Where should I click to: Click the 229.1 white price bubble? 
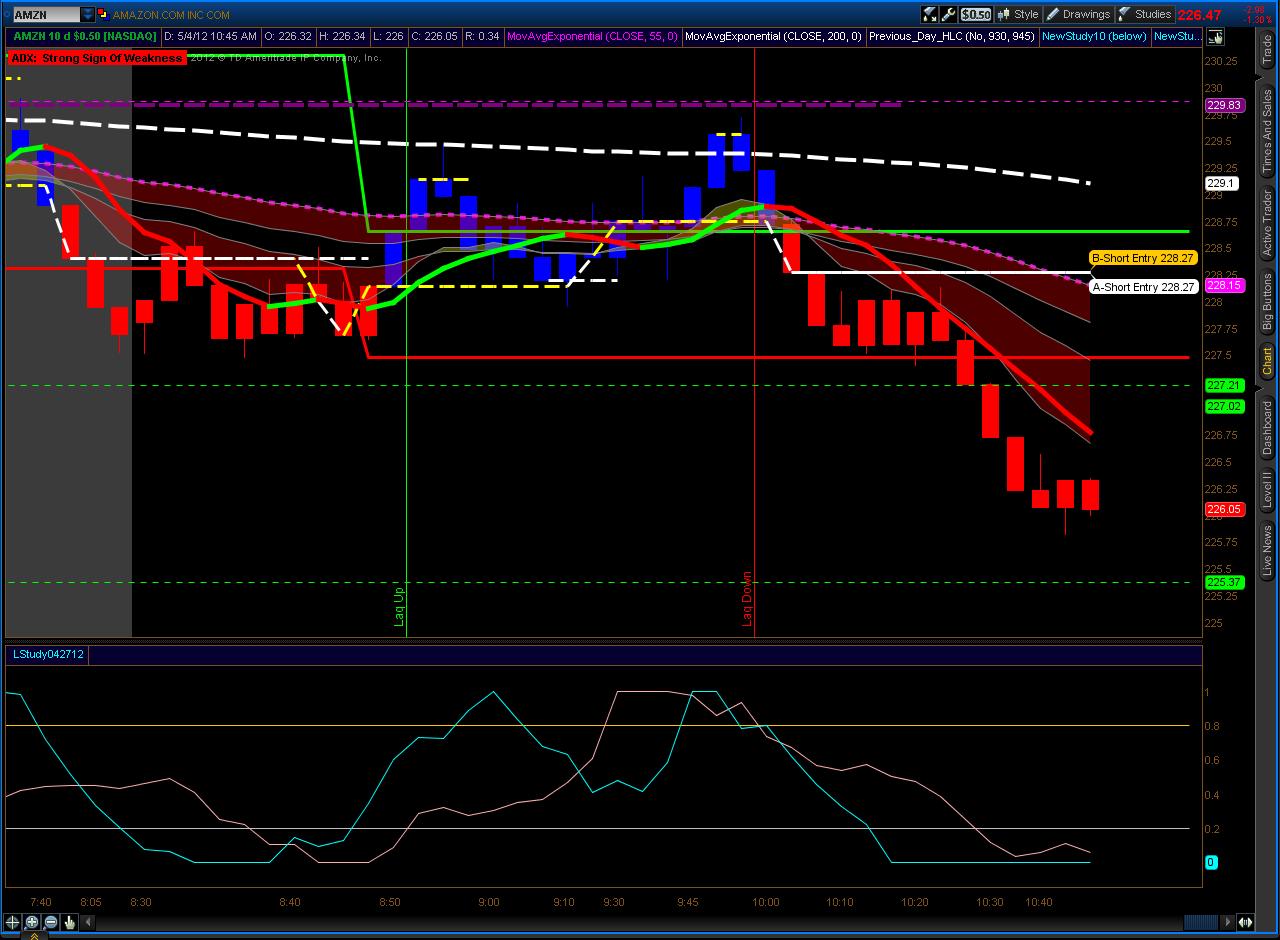[x=1221, y=183]
